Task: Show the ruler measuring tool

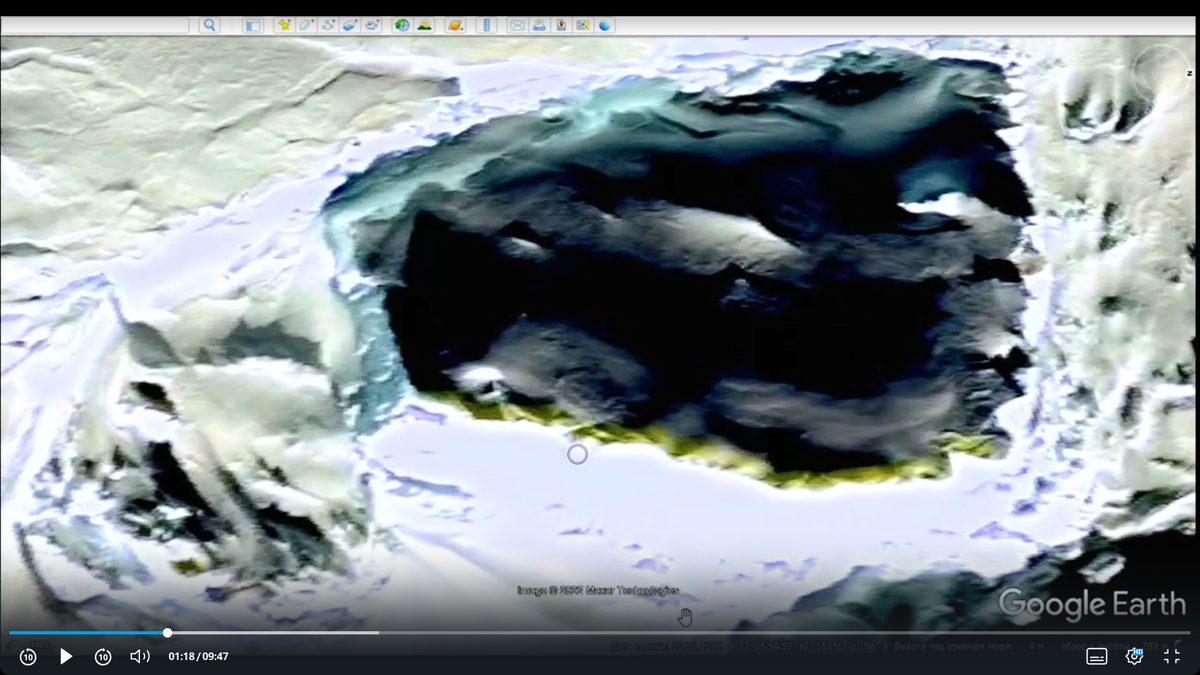Action: [x=486, y=25]
